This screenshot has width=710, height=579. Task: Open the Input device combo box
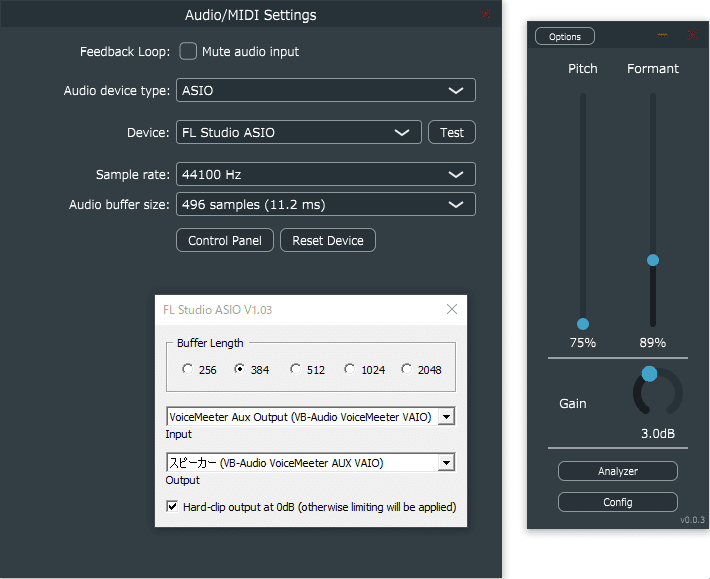311,416
